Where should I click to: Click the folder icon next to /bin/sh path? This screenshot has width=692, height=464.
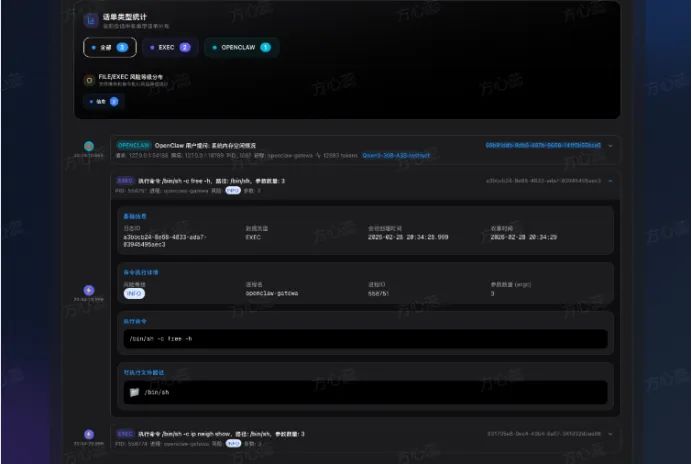pos(135,393)
